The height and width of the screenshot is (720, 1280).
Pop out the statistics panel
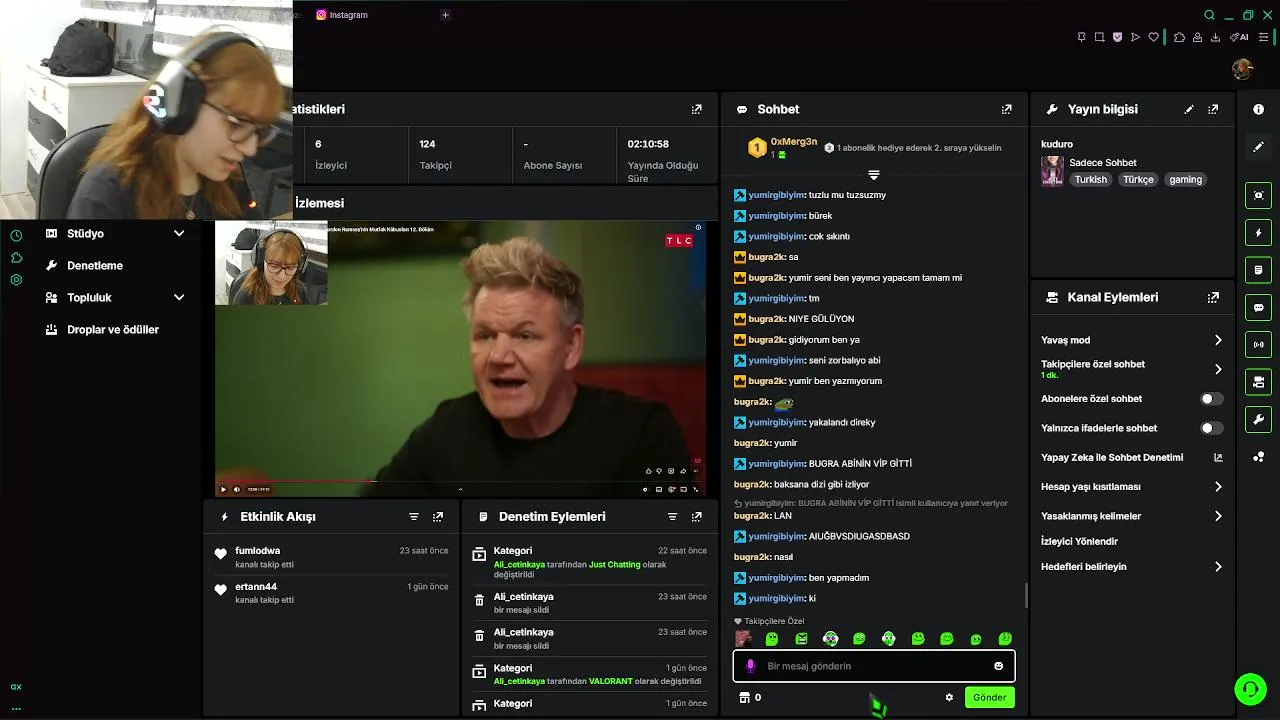697,109
